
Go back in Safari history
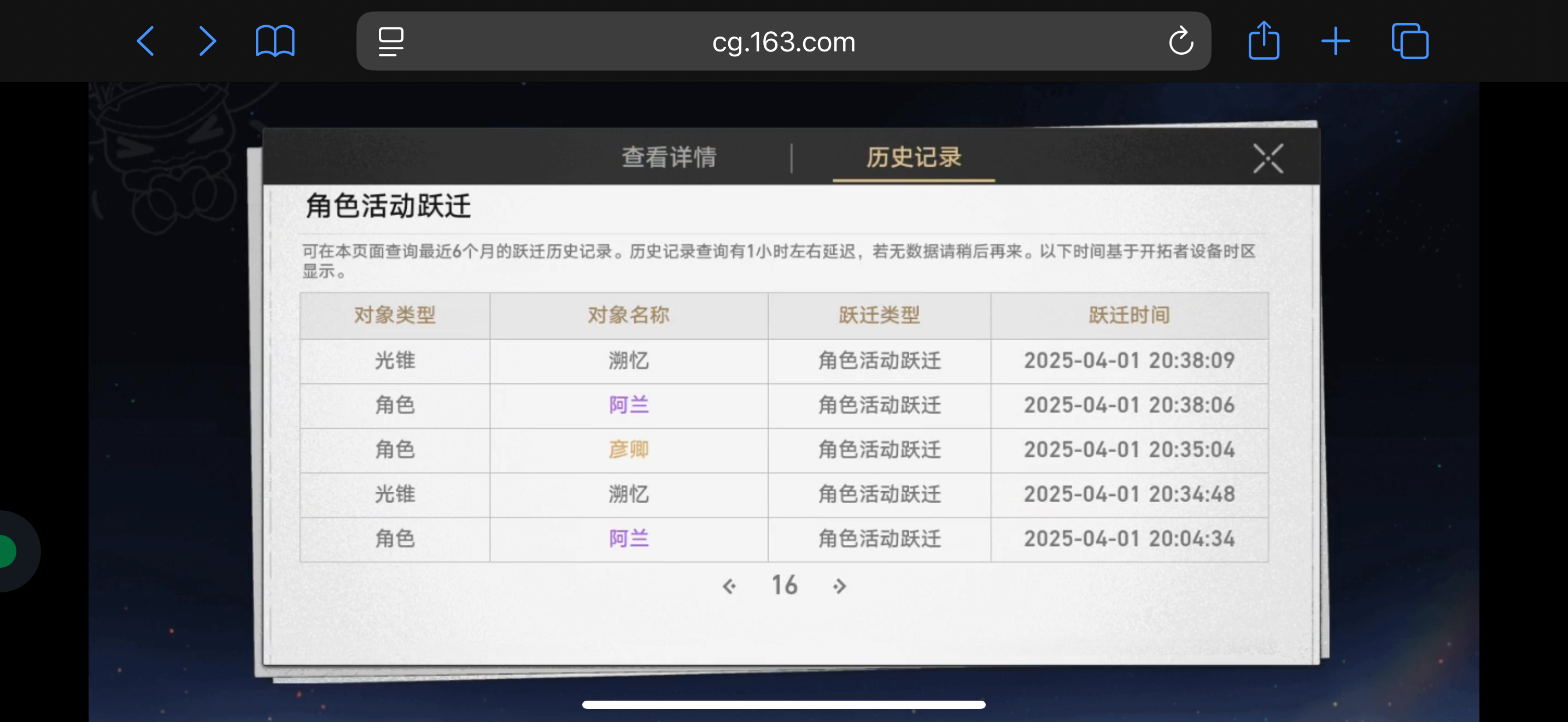[x=145, y=42]
